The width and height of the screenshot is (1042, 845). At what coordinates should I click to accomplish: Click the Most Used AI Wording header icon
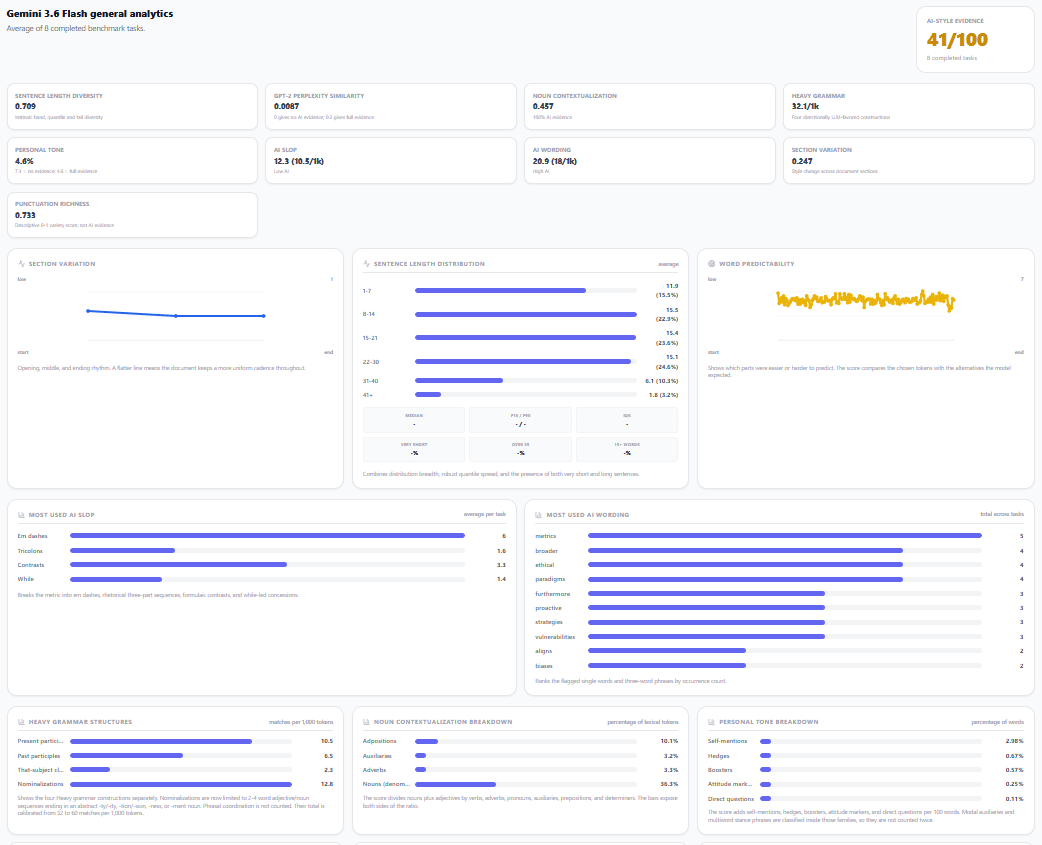[x=539, y=515]
